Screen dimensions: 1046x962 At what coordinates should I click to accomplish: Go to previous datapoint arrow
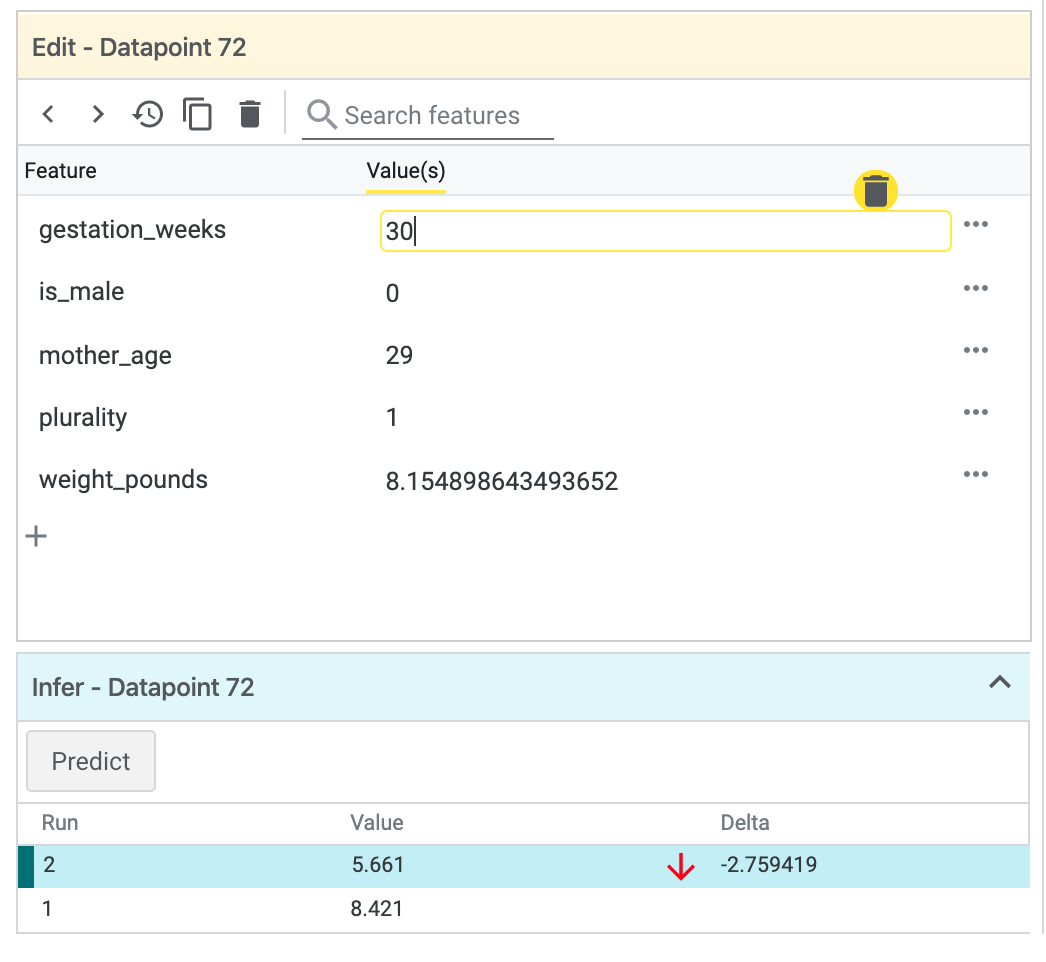pos(48,114)
